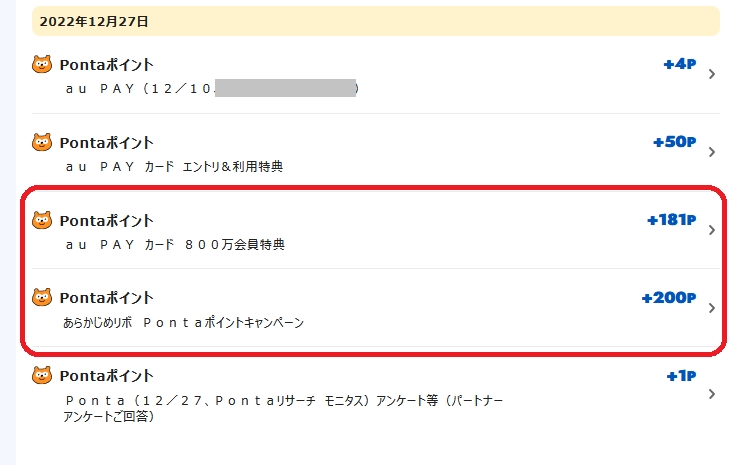Open the +50P entry's chevron arrow
Screen dimensions: 735x465
click(711, 152)
